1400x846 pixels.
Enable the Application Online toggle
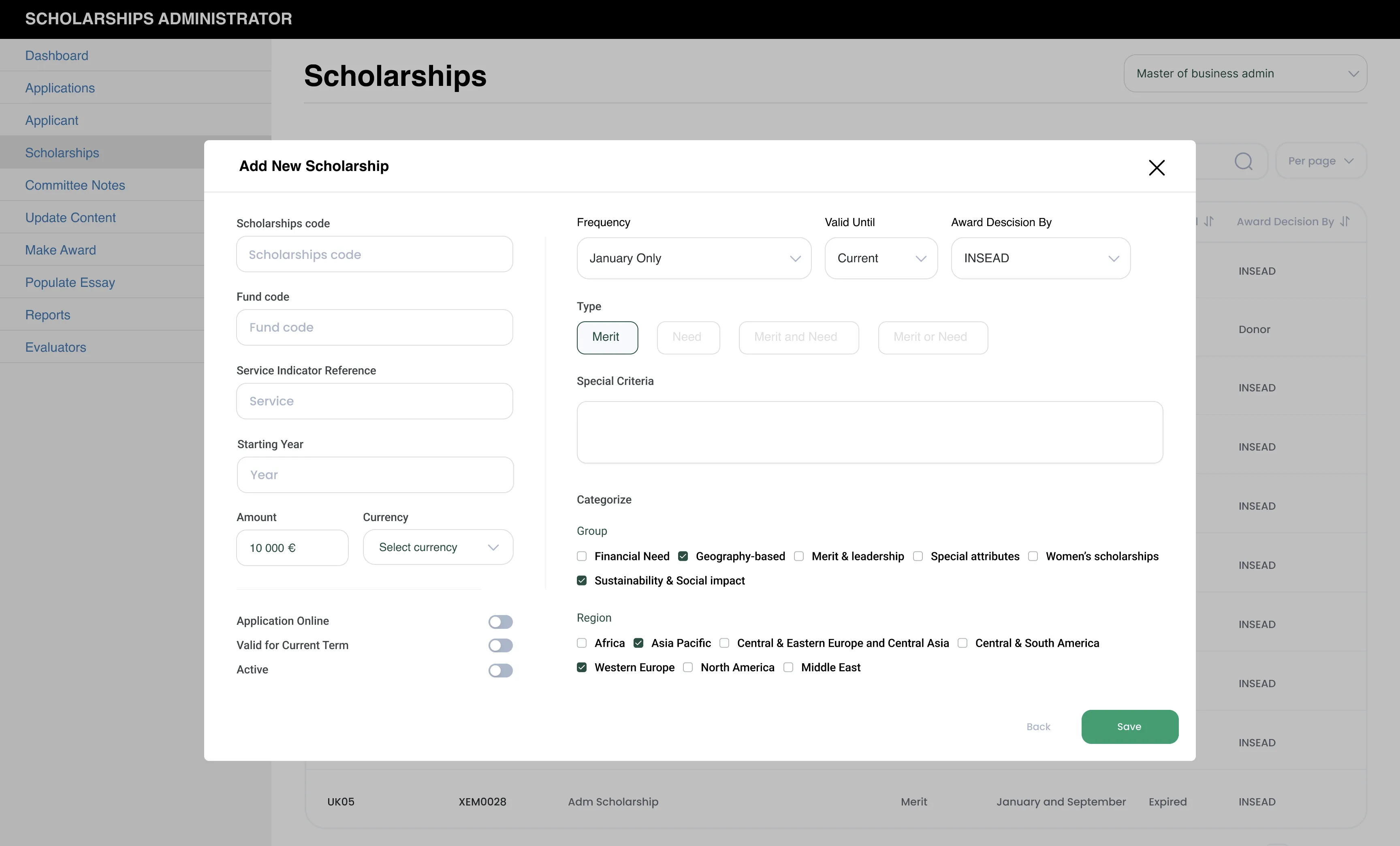click(500, 622)
